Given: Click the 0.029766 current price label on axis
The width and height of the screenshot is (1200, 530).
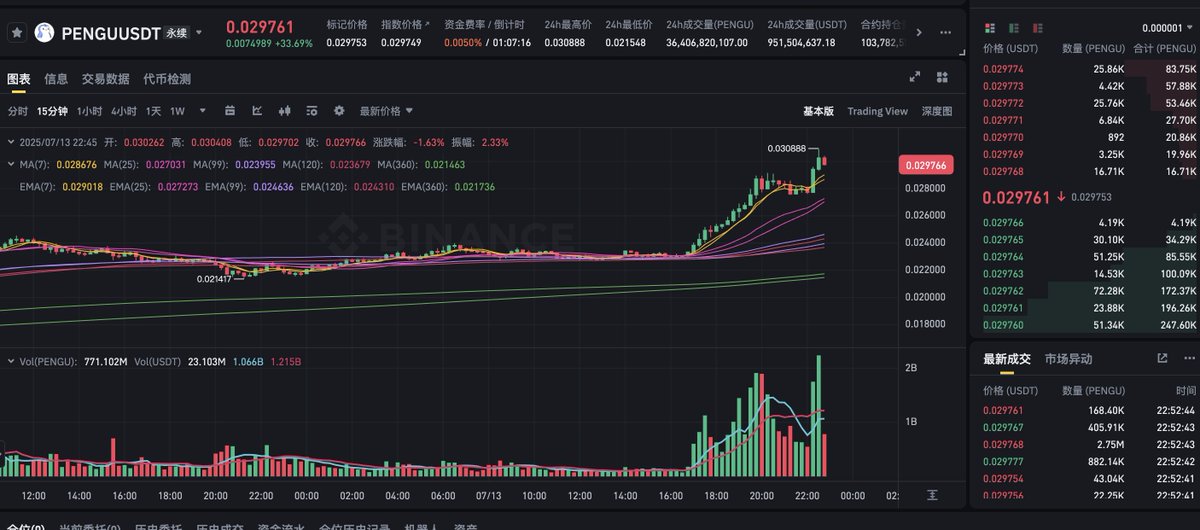Looking at the screenshot, I should coord(926,165).
